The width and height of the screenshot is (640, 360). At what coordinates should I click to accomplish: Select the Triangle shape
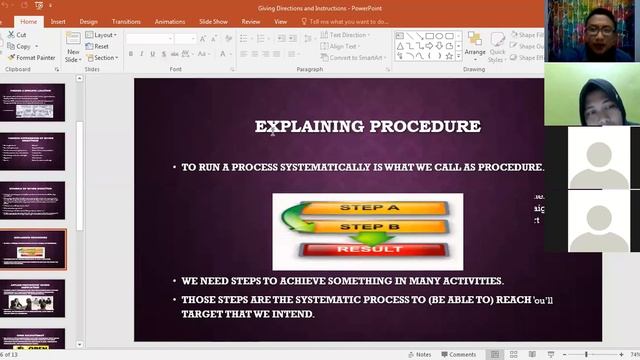pyautogui.click(x=400, y=46)
